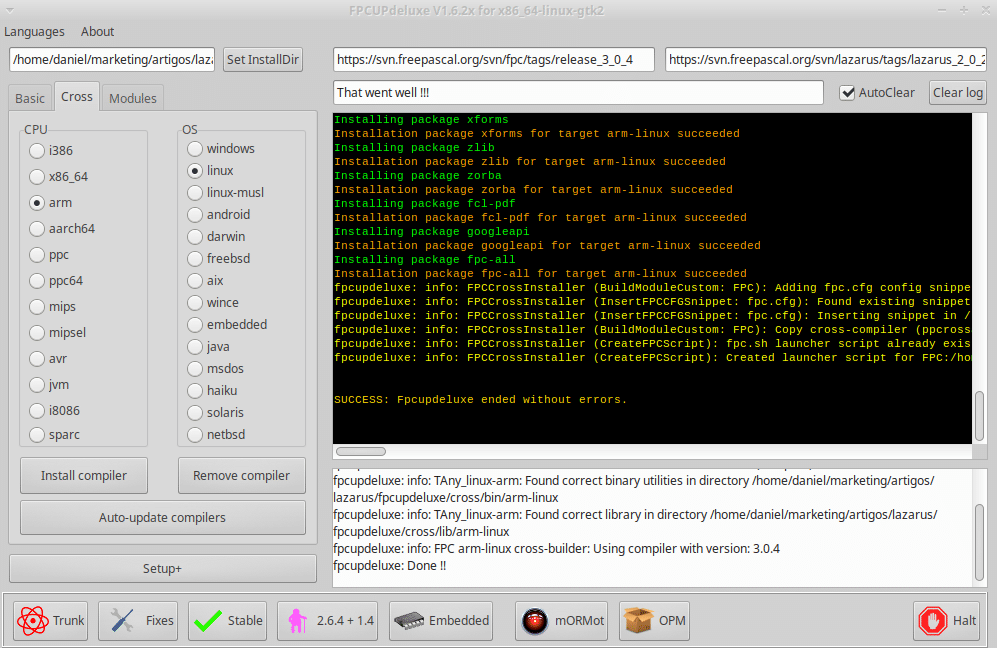Image resolution: width=997 pixels, height=648 pixels.
Task: Click the Halt stop-hand icon
Action: click(x=933, y=621)
